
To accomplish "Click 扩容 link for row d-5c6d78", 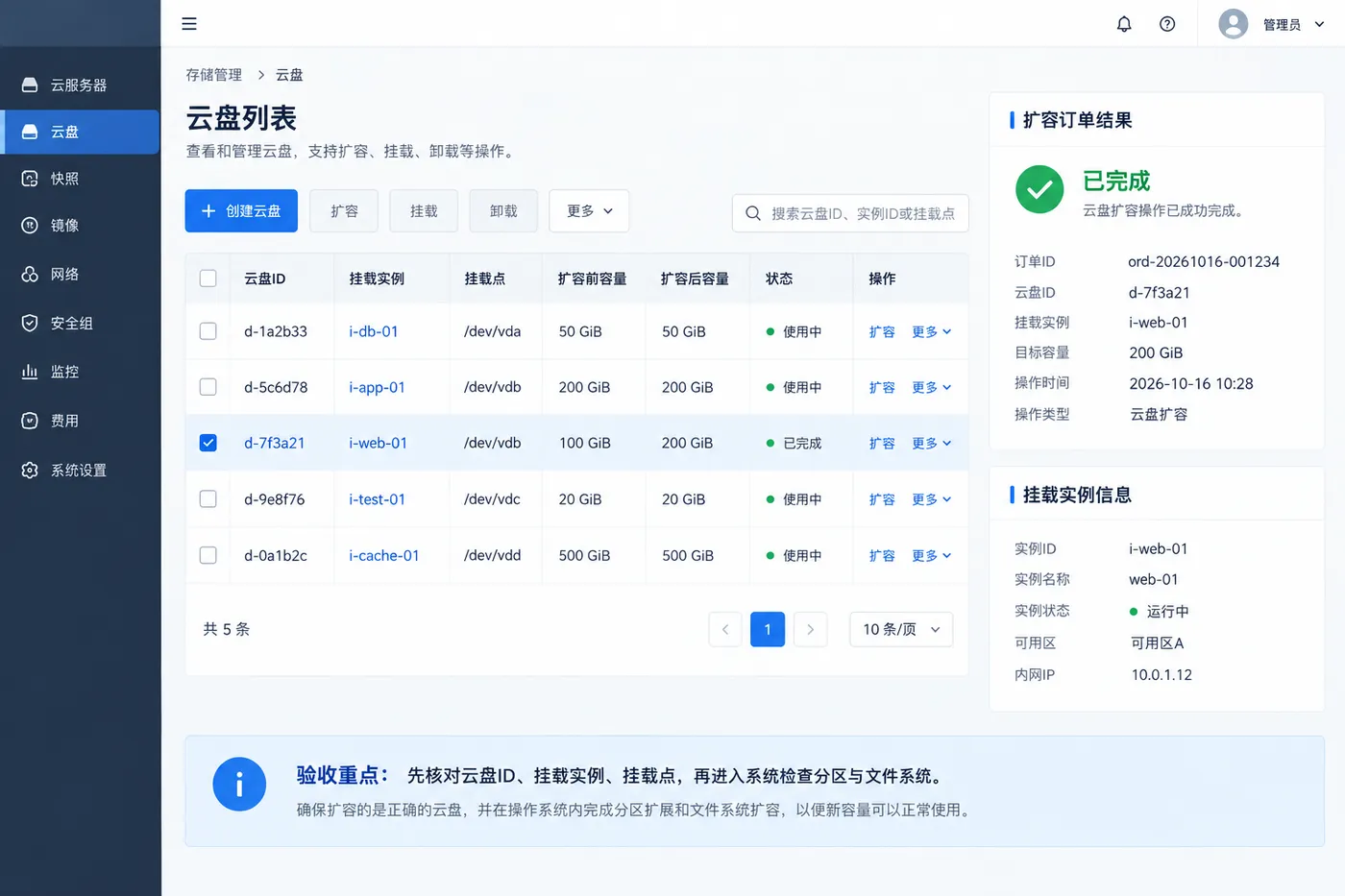I will pos(882,387).
